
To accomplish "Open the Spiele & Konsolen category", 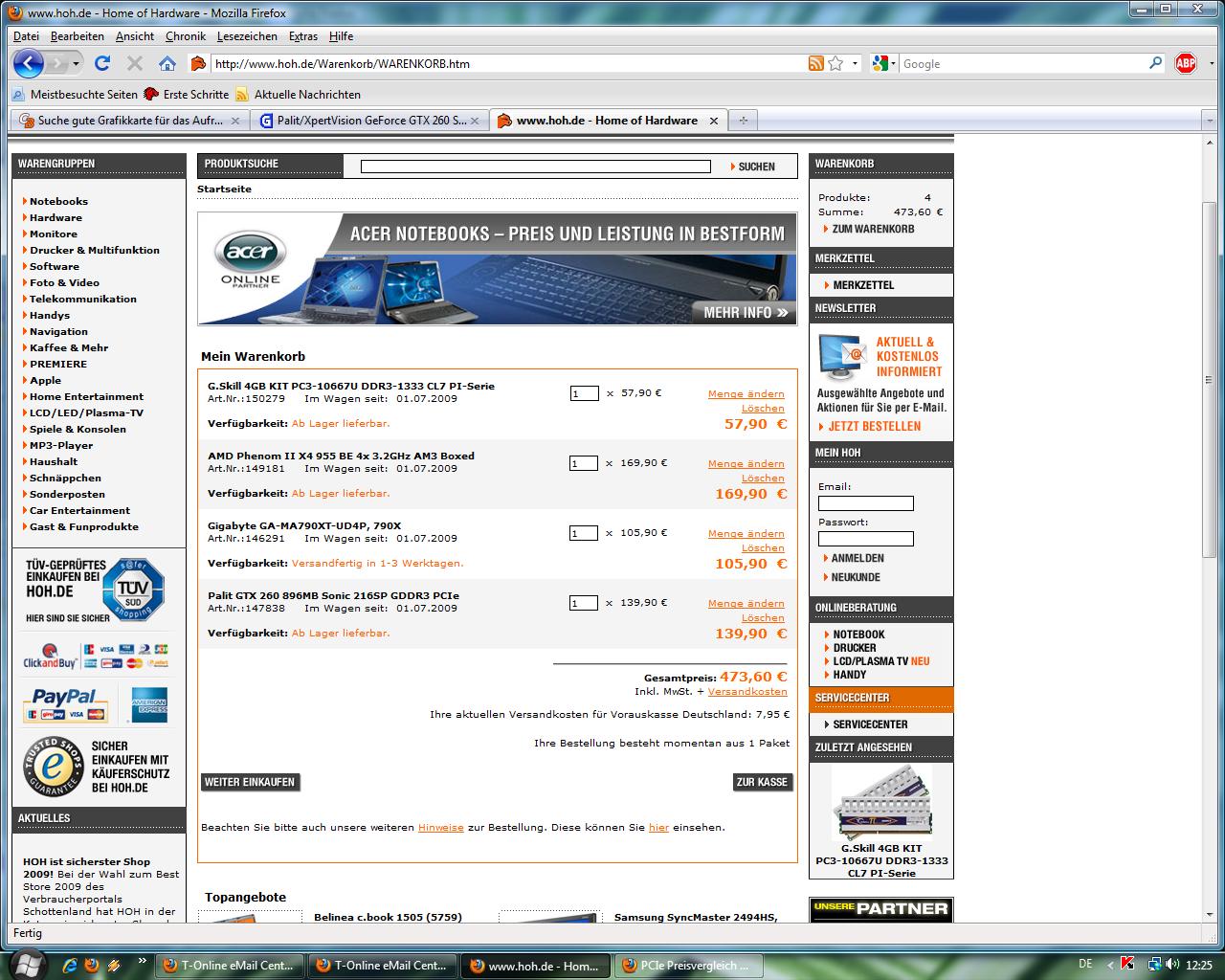I will pos(78,430).
